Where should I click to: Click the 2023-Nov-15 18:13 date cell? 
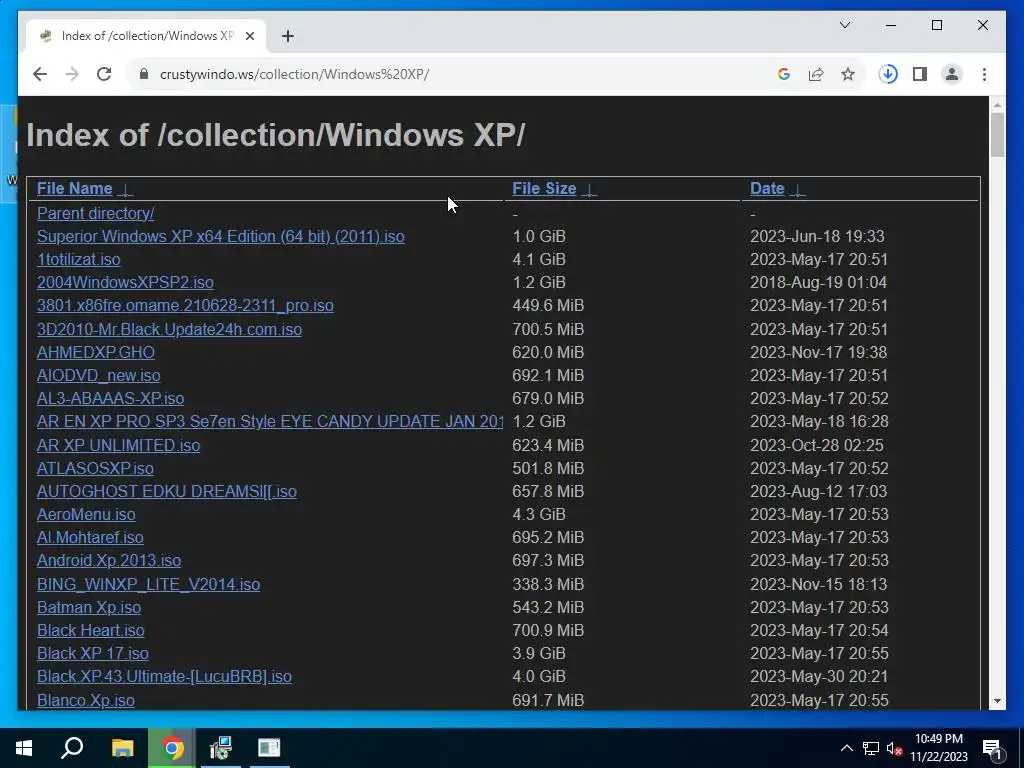819,584
